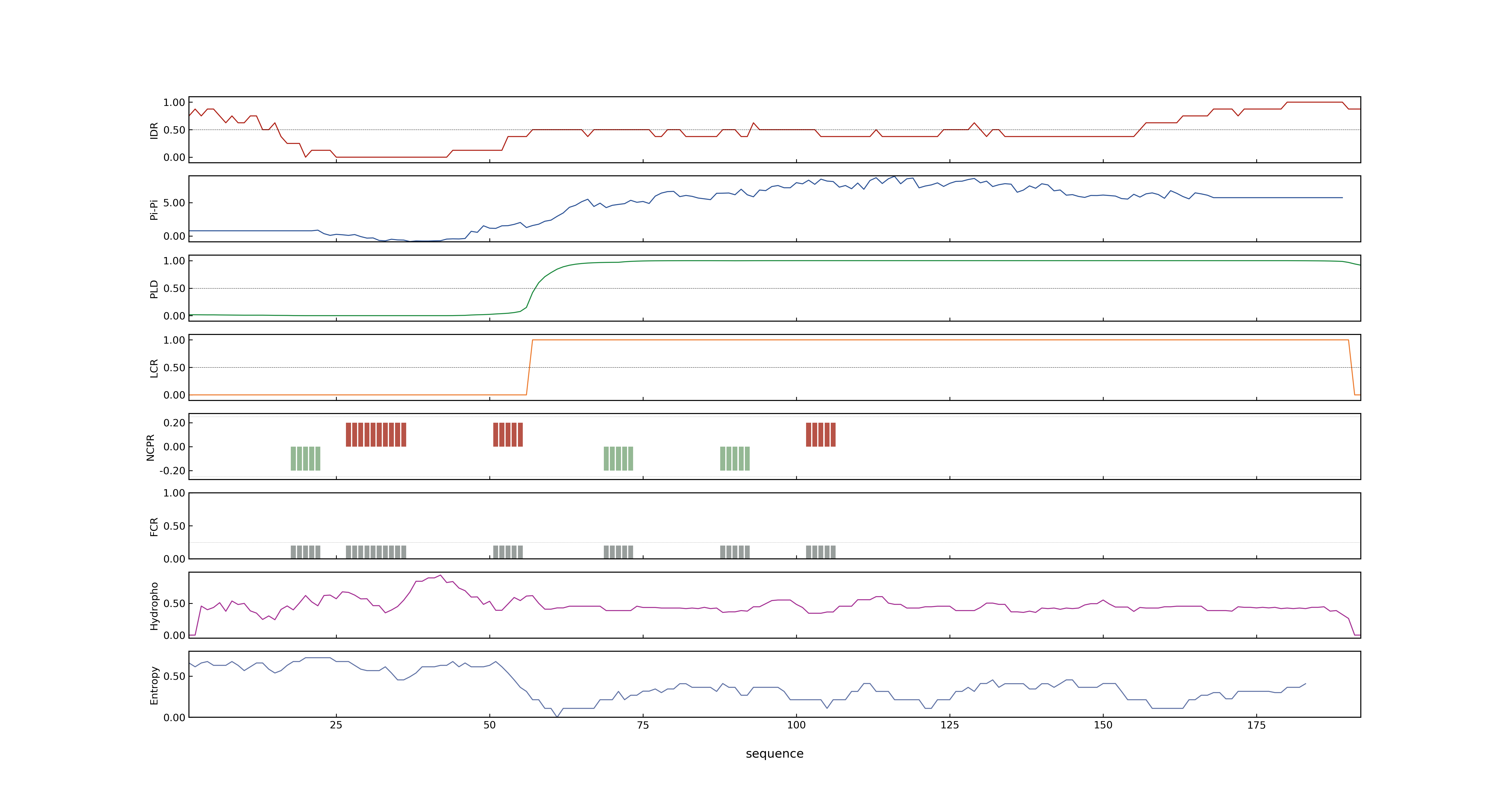Image resolution: width=1512 pixels, height=806 pixels.
Task: Click gray FCR bar group near residue 90
Action: pyautogui.click(x=735, y=552)
